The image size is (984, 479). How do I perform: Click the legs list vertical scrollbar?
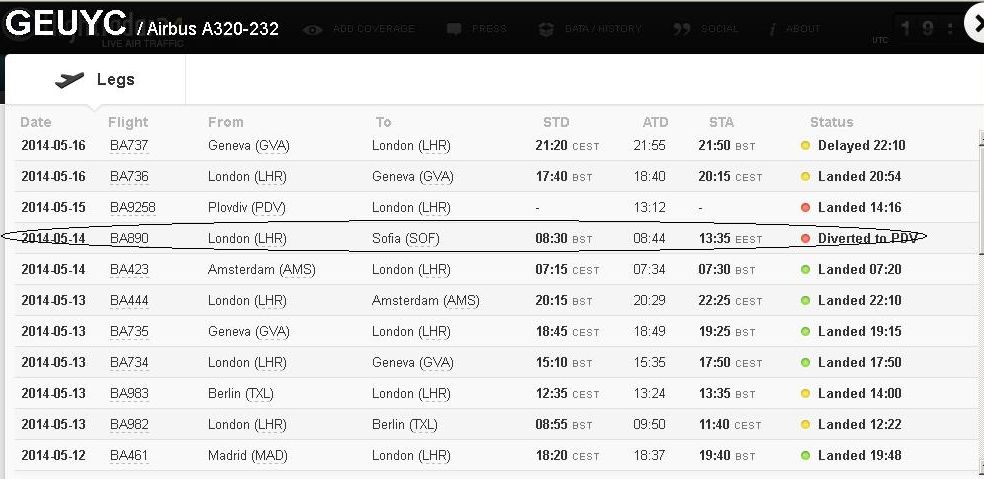click(978, 300)
